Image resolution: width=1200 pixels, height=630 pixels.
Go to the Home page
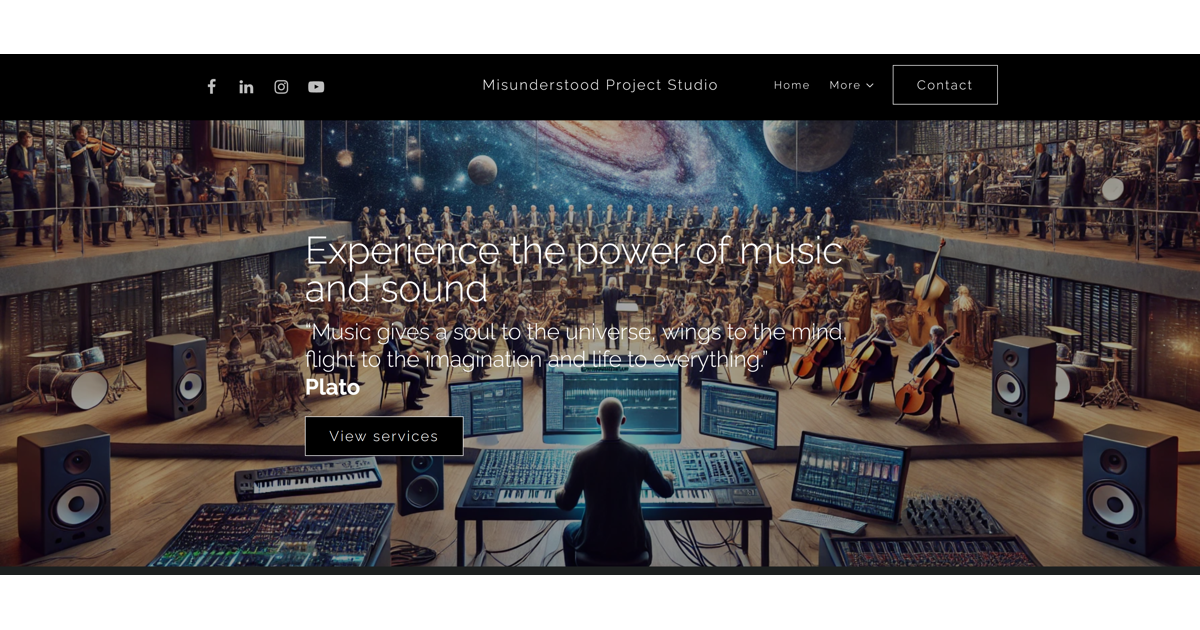click(792, 85)
